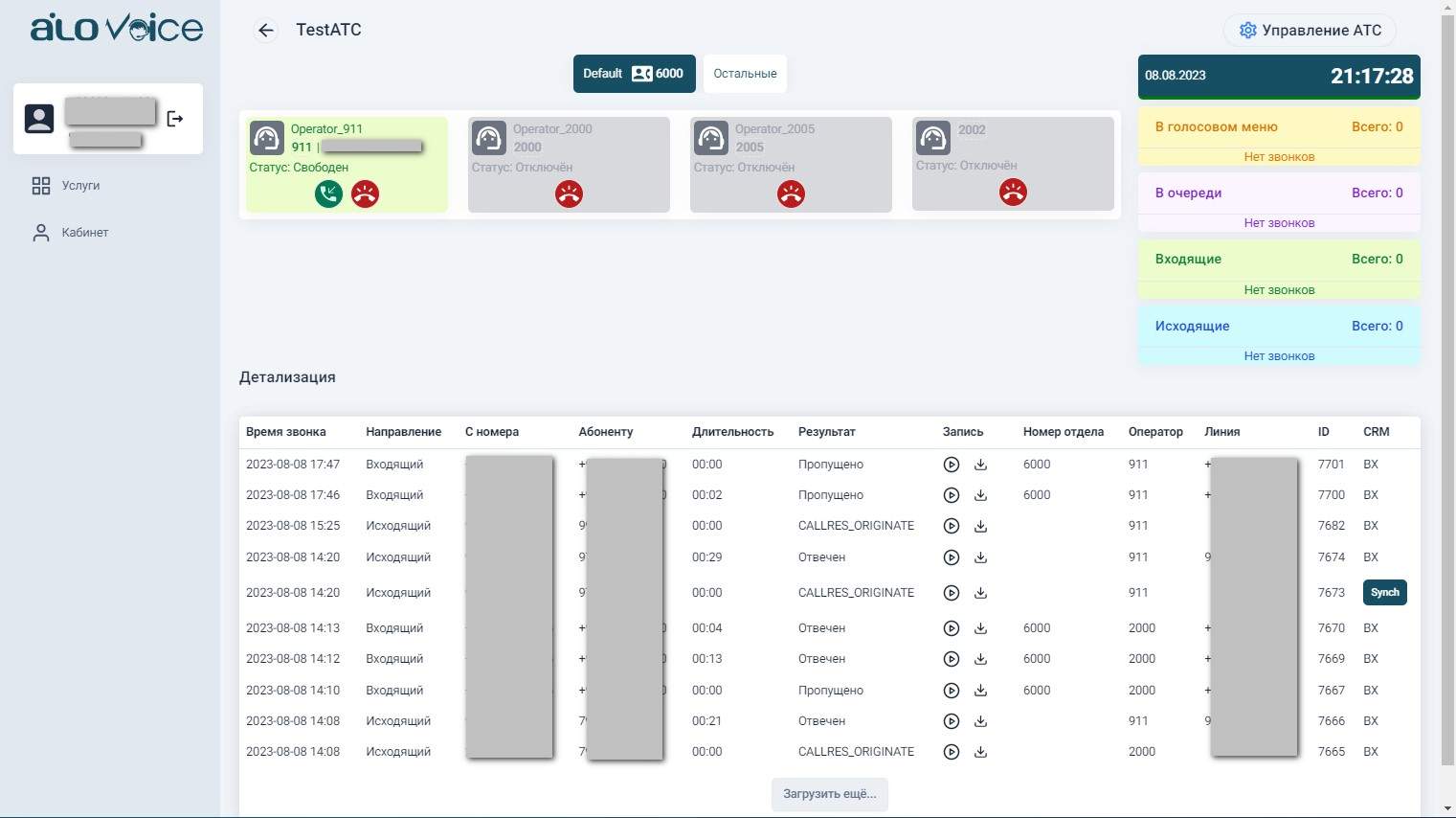Play the recording for call ID 7666
Viewport: 1456px width, 818px height.
pyautogui.click(x=951, y=721)
